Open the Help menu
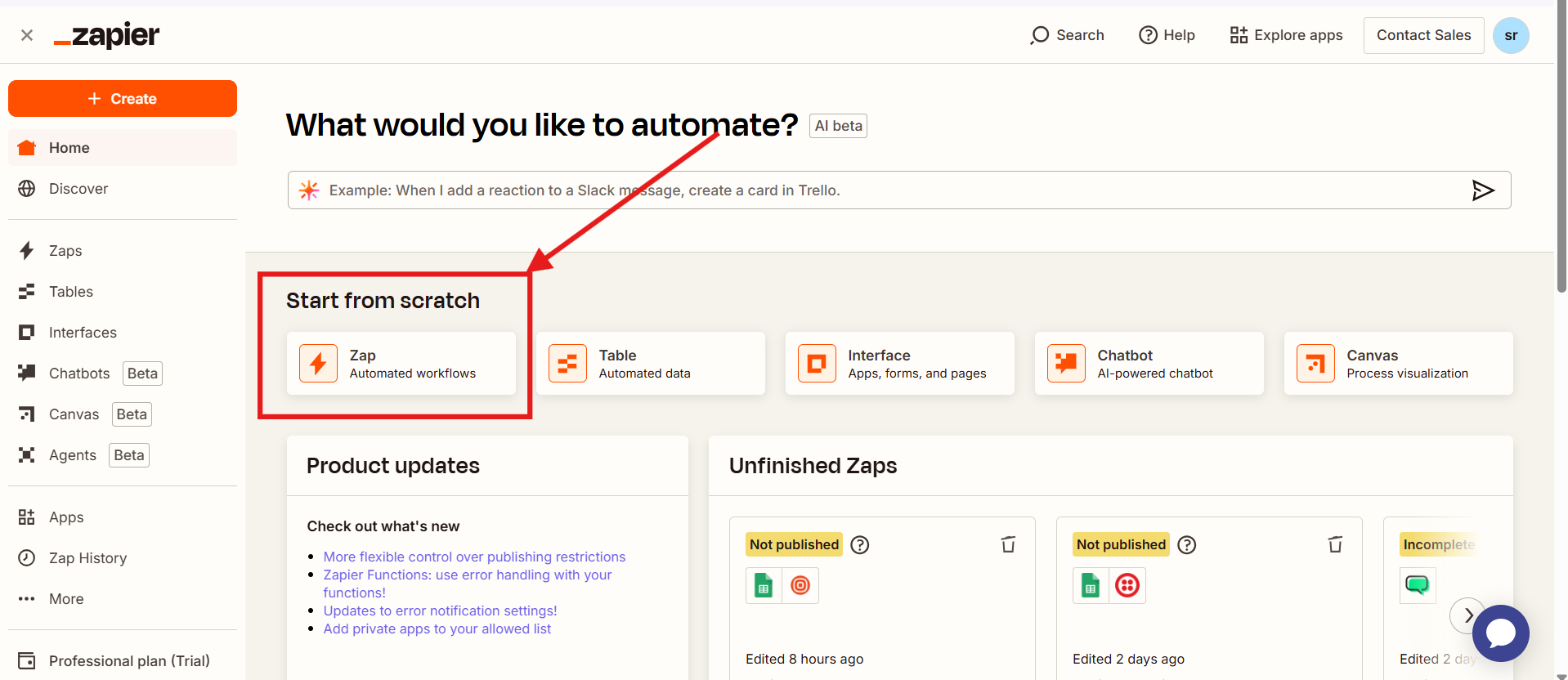This screenshot has width=1568, height=680. [x=1167, y=35]
